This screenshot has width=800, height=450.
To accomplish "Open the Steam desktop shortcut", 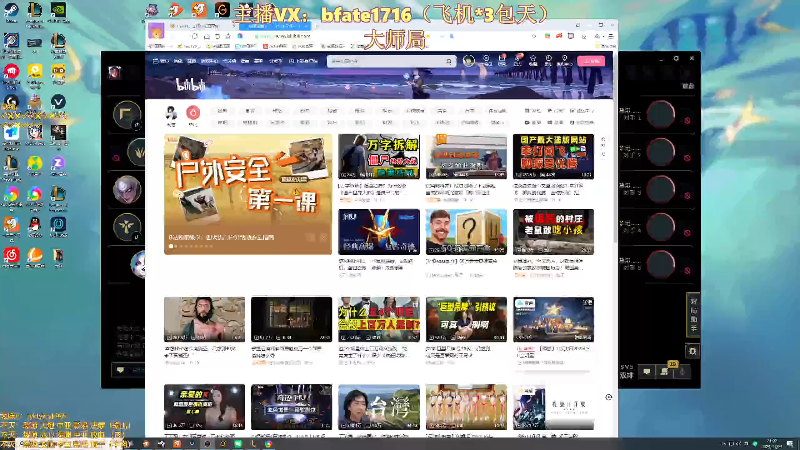I will [11, 10].
